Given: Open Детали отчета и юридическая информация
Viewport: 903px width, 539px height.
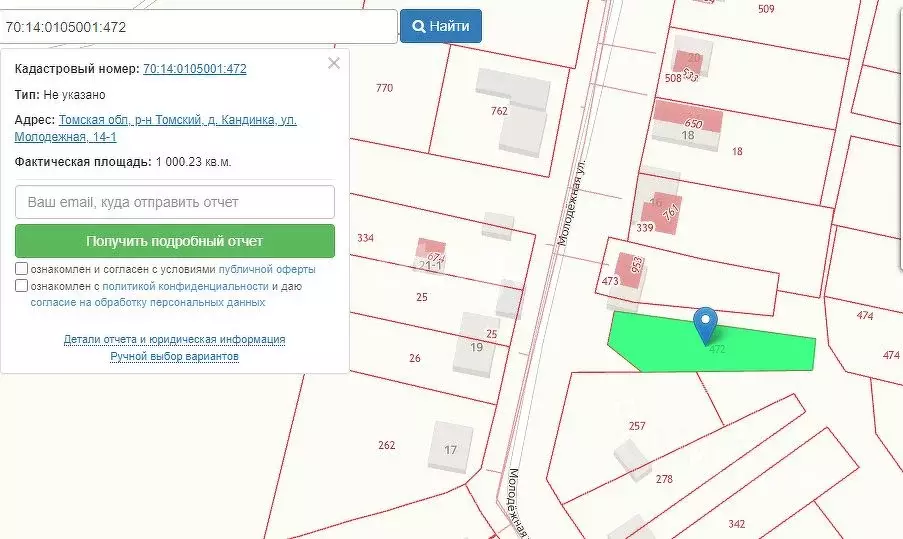Looking at the screenshot, I should click(x=175, y=340).
